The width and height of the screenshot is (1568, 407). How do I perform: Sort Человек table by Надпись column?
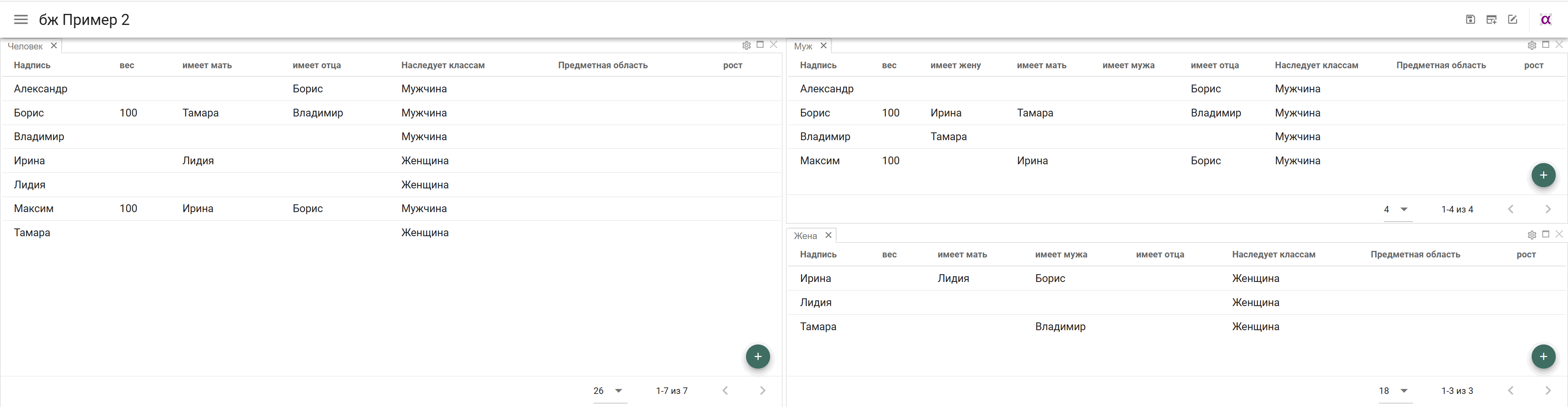pos(32,65)
